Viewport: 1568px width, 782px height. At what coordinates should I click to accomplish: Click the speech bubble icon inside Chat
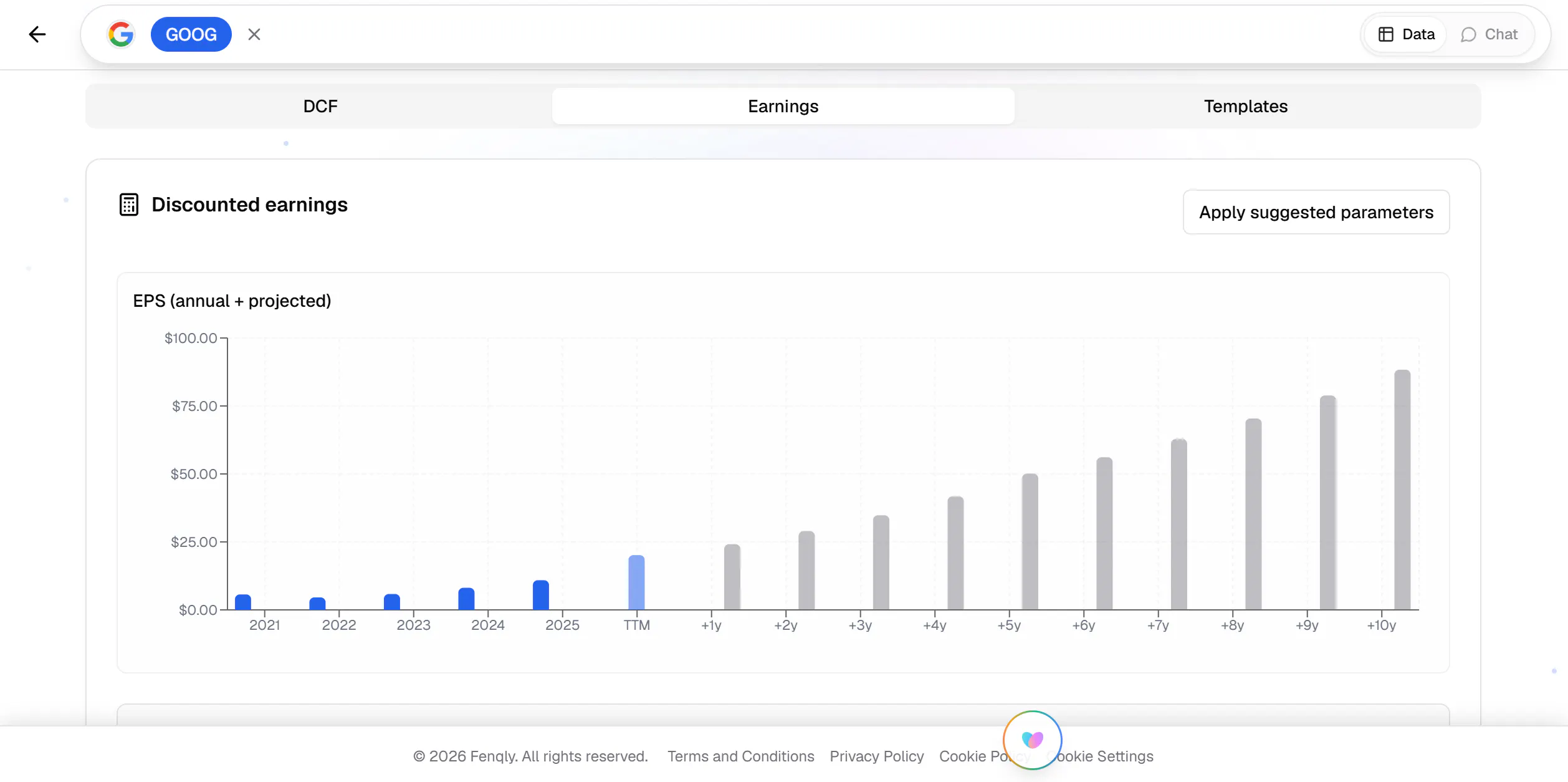(x=1468, y=34)
